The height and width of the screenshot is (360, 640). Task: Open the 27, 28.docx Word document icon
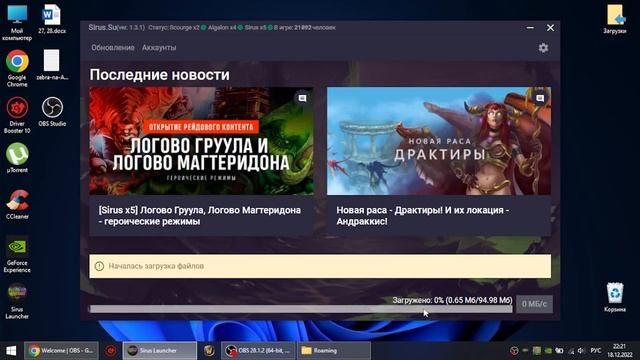point(52,19)
